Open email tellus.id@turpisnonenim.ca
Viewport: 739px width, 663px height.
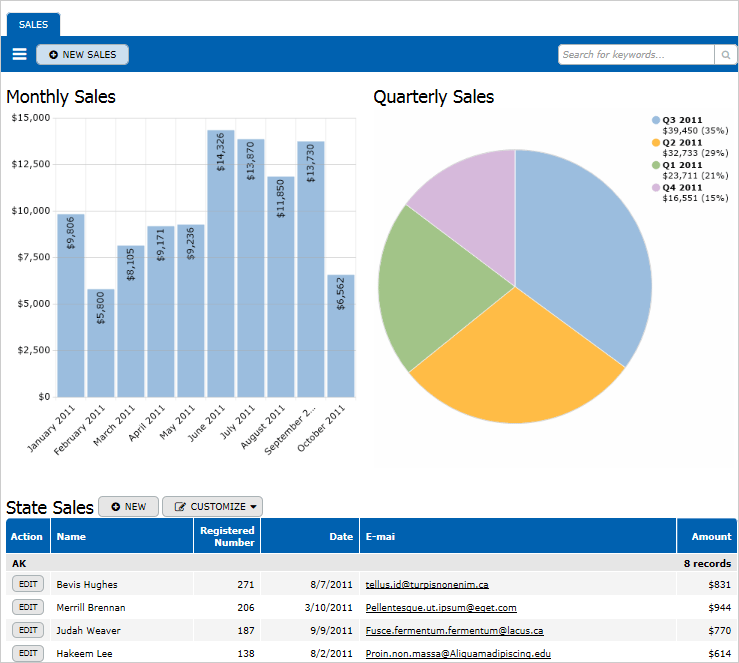click(x=427, y=584)
